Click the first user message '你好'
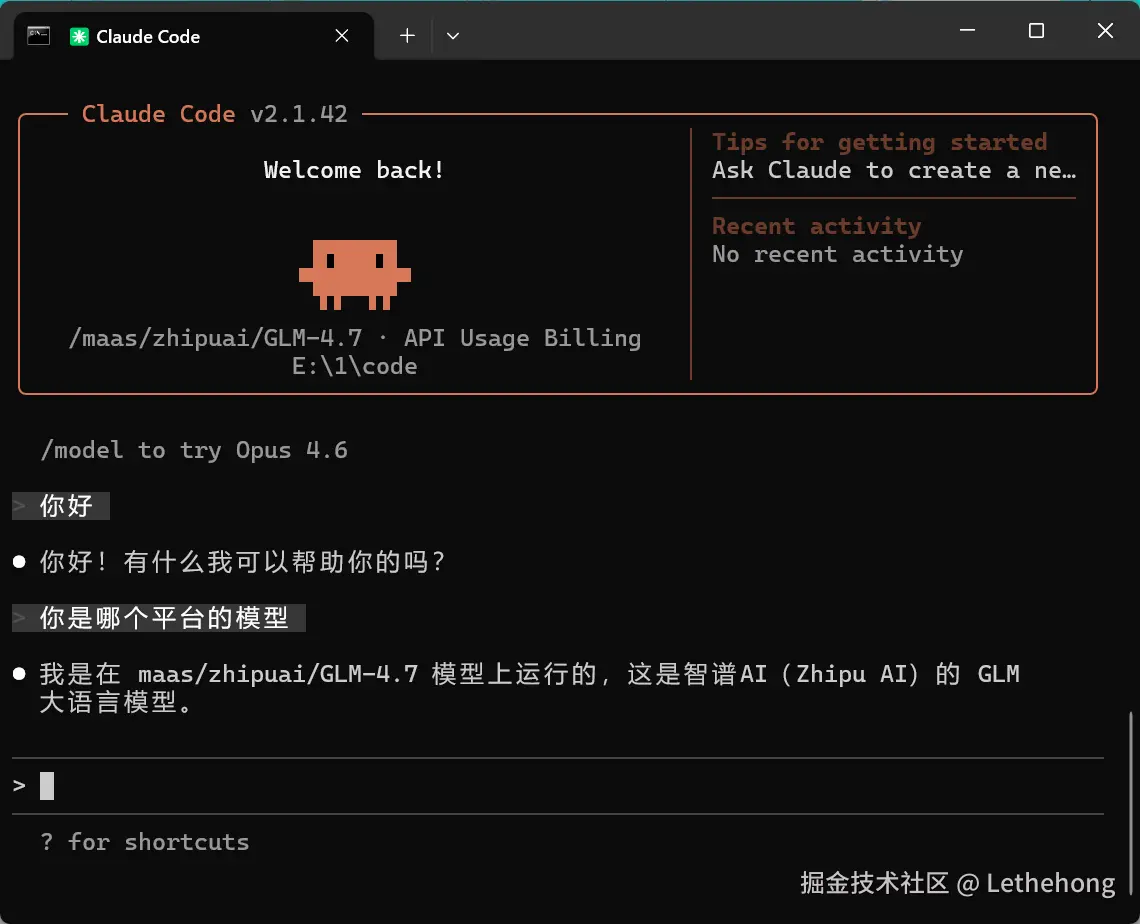Image resolution: width=1140 pixels, height=924 pixels. [x=65, y=505]
